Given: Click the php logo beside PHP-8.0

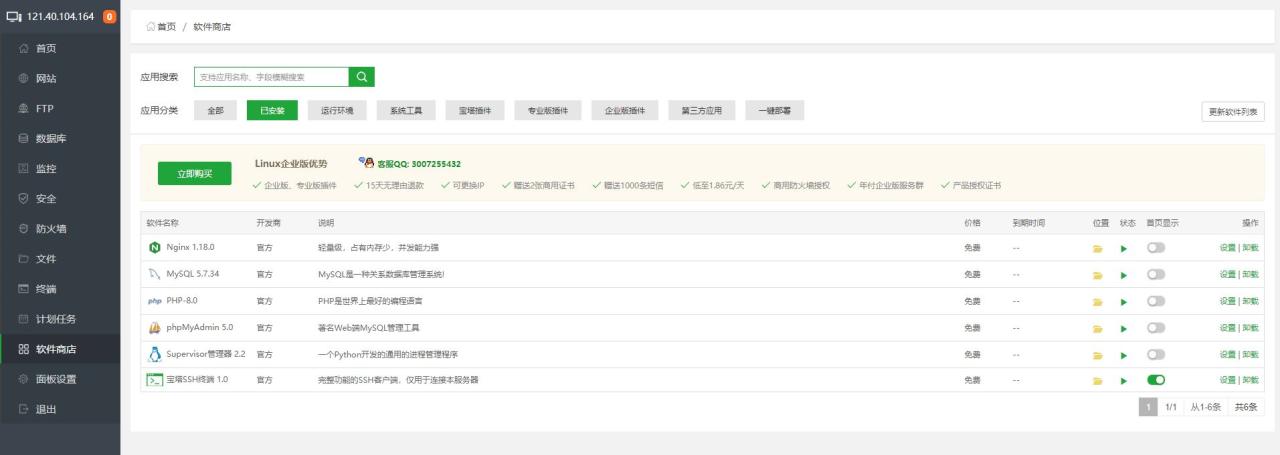Looking at the screenshot, I should pos(154,300).
